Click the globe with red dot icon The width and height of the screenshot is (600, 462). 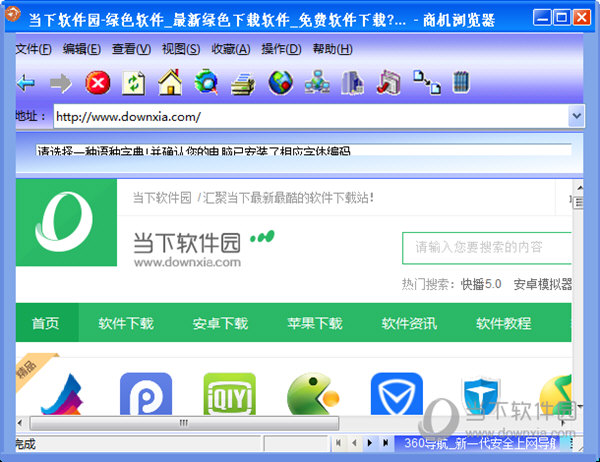pyautogui.click(x=280, y=82)
